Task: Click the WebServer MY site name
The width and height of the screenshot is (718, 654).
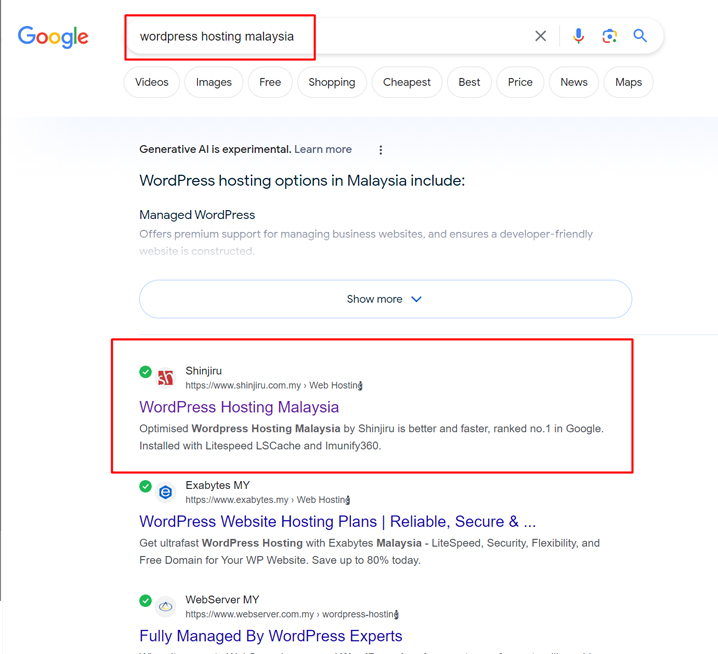Action: pos(222,600)
